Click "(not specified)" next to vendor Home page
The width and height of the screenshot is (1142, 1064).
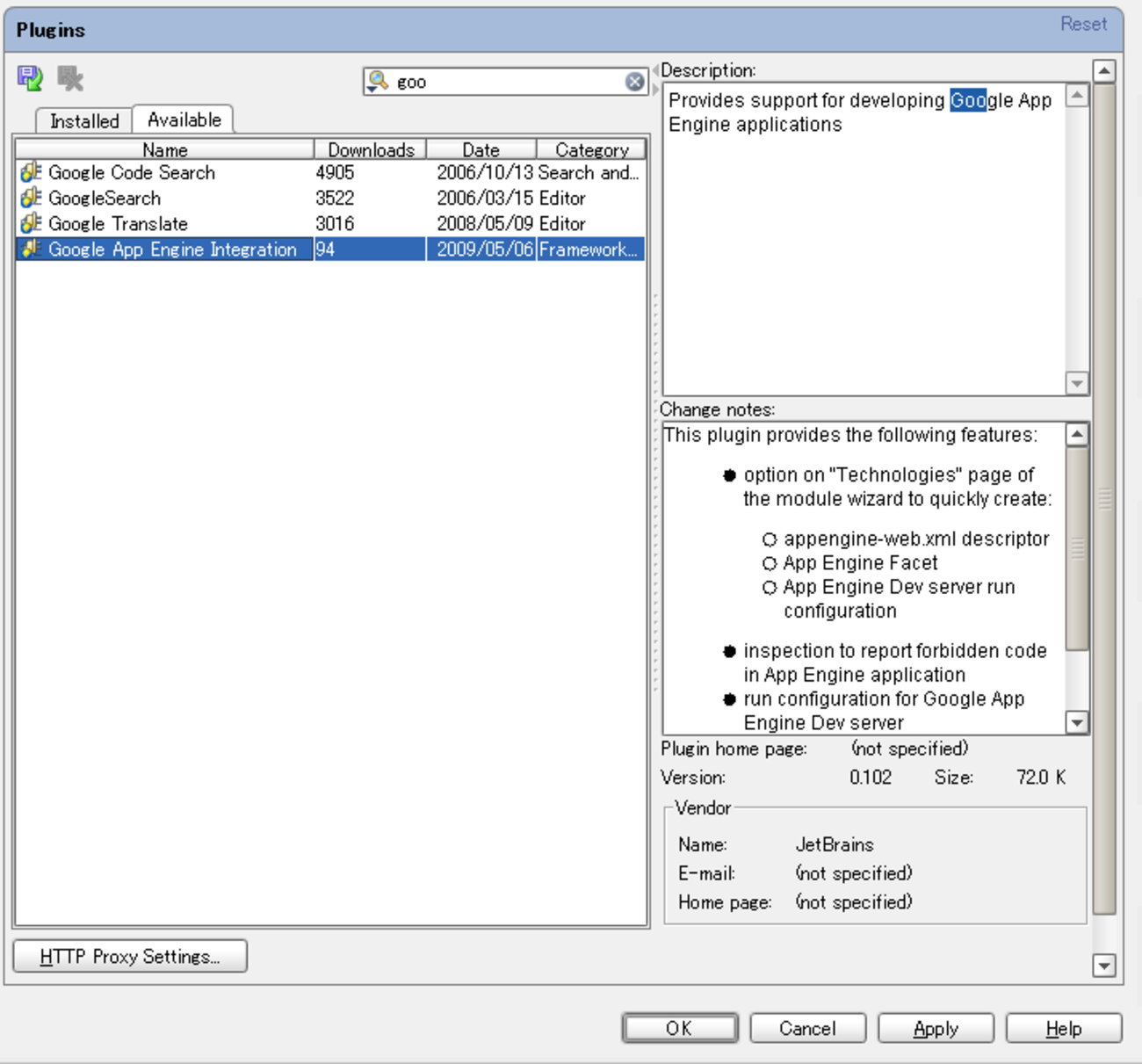pyautogui.click(x=854, y=901)
